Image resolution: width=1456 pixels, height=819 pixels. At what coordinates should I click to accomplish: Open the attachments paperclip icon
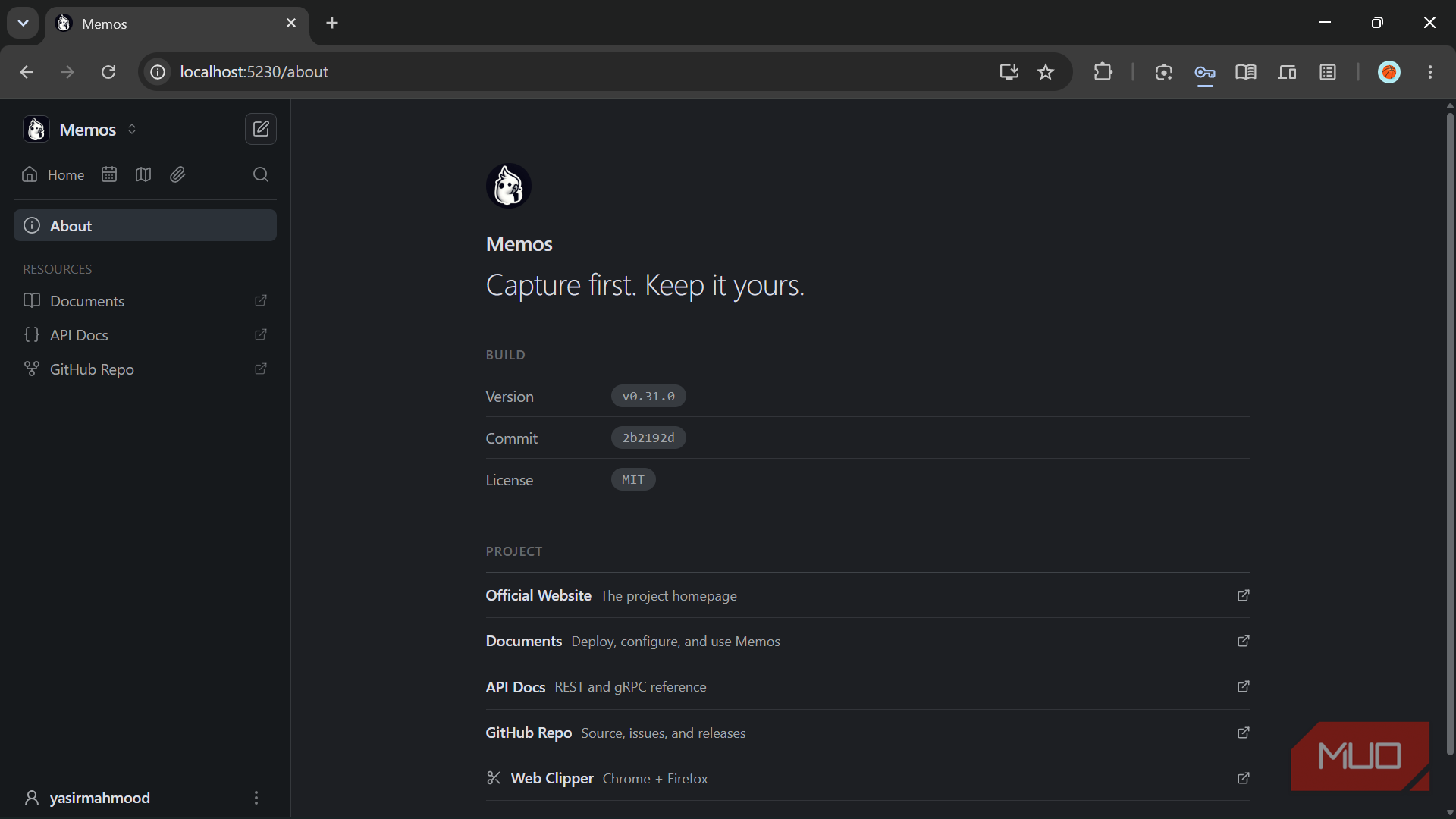[177, 174]
